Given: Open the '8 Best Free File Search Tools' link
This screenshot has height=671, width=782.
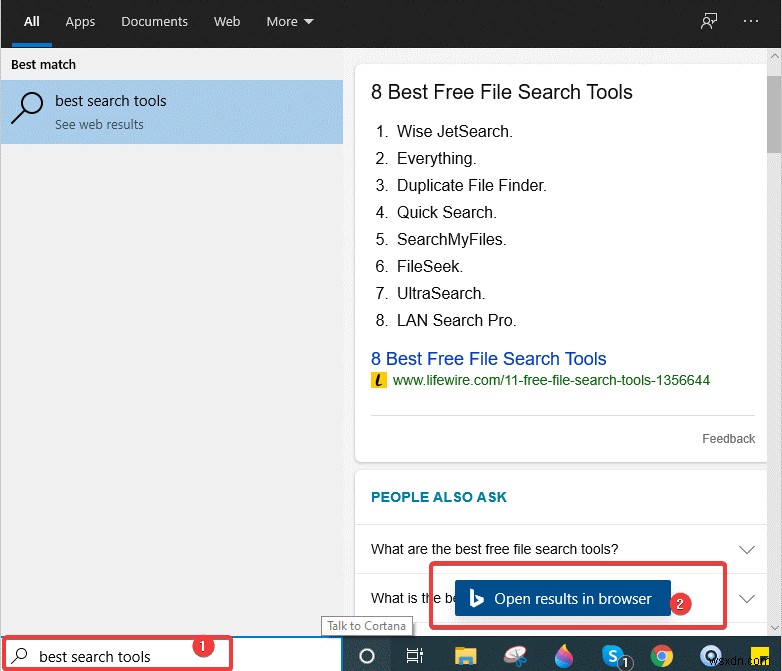Looking at the screenshot, I should pos(488,359).
